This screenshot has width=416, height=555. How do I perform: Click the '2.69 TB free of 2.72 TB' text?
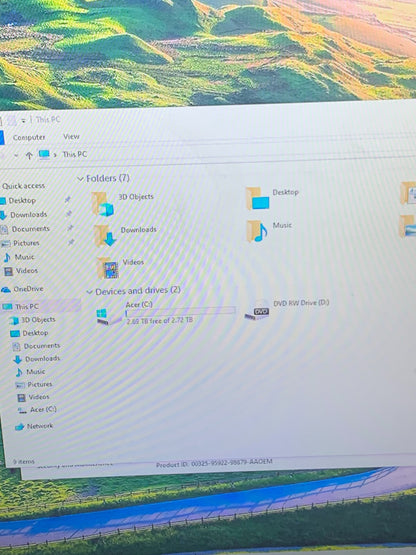click(x=160, y=320)
